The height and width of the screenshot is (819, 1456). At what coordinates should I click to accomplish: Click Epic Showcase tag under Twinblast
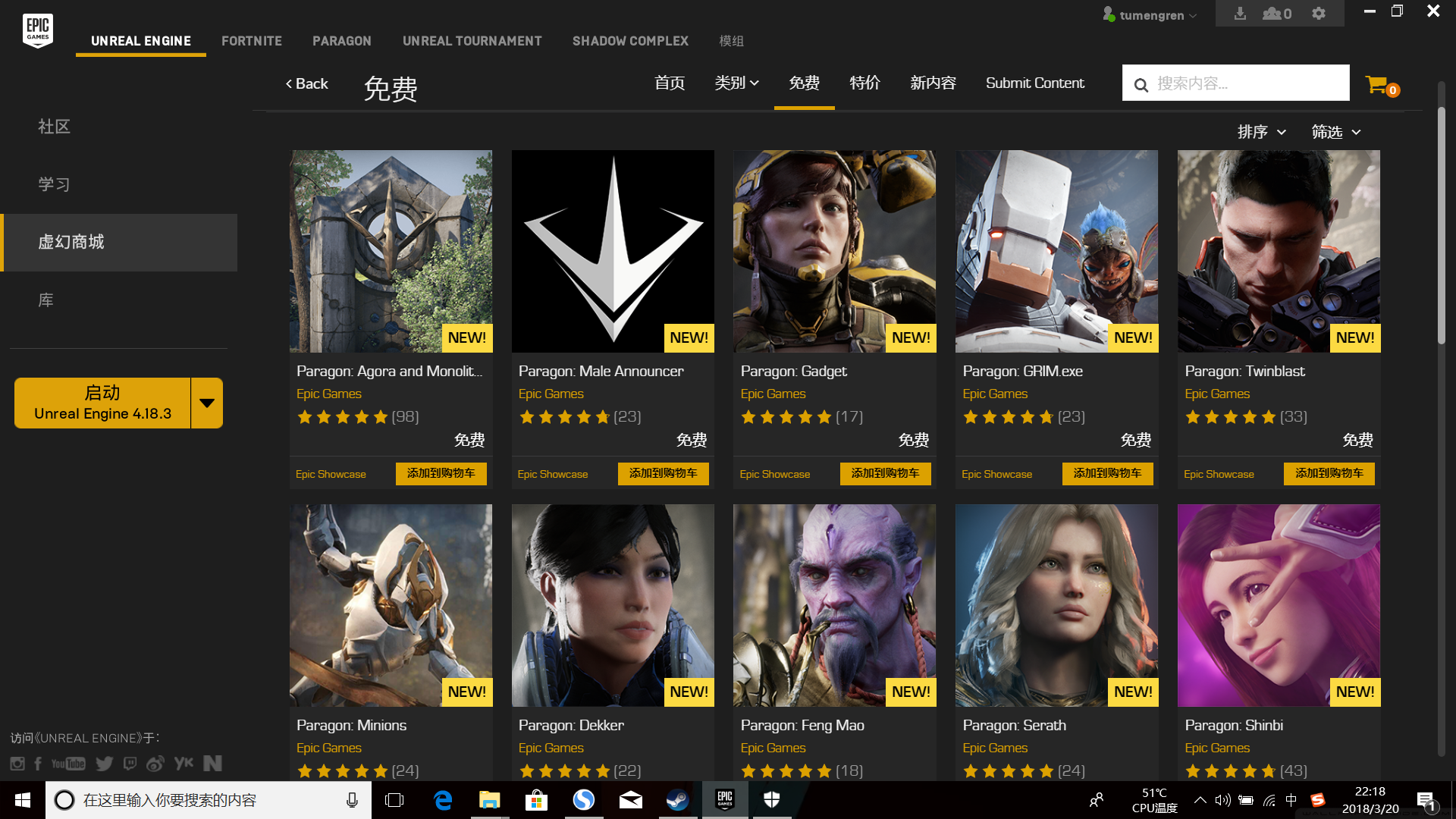click(x=1219, y=475)
